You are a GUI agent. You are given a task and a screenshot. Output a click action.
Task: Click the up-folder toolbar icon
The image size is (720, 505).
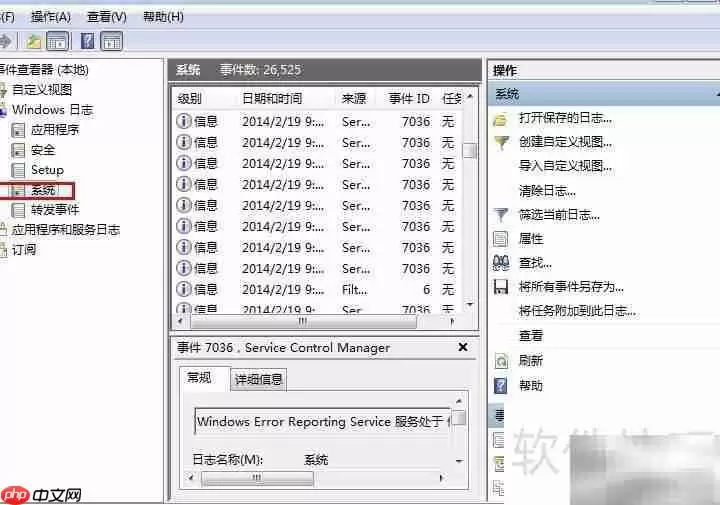pyautogui.click(x=34, y=42)
